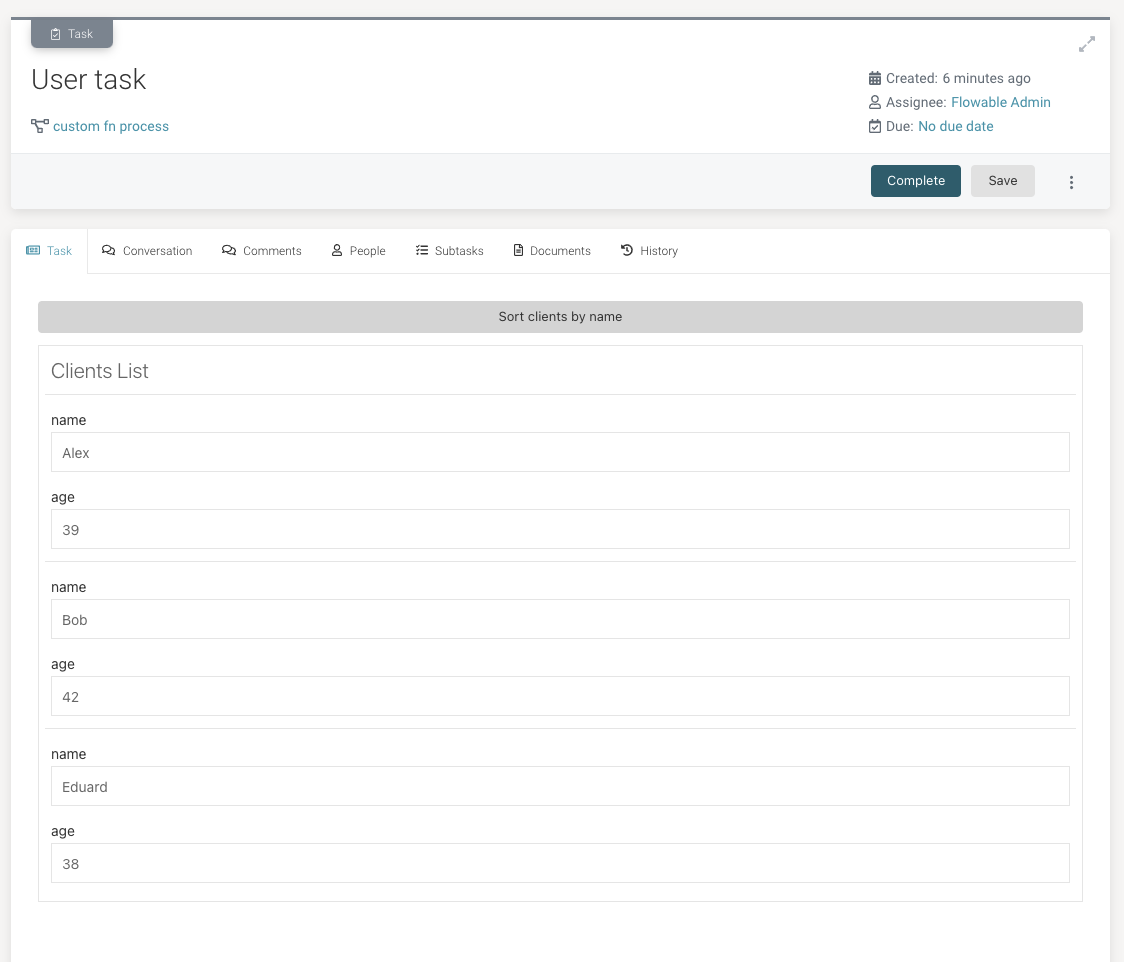
Task: Set due date via No due date link
Action: 955,126
